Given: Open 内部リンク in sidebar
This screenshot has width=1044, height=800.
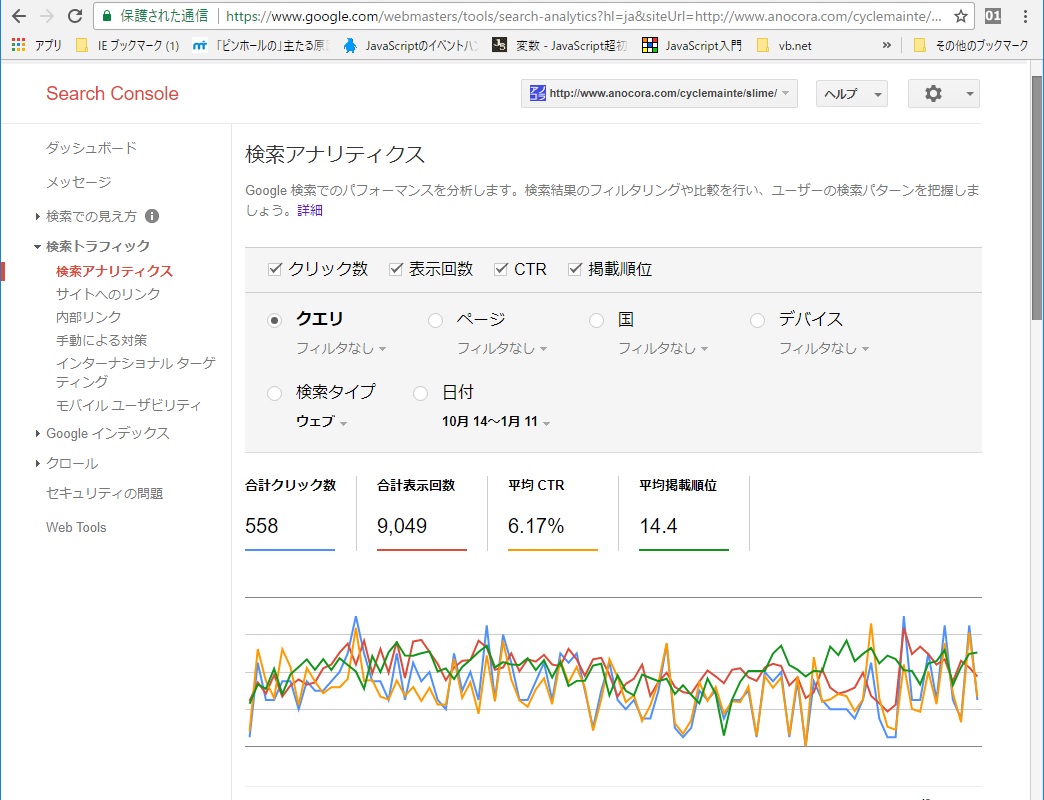Looking at the screenshot, I should coord(89,317).
